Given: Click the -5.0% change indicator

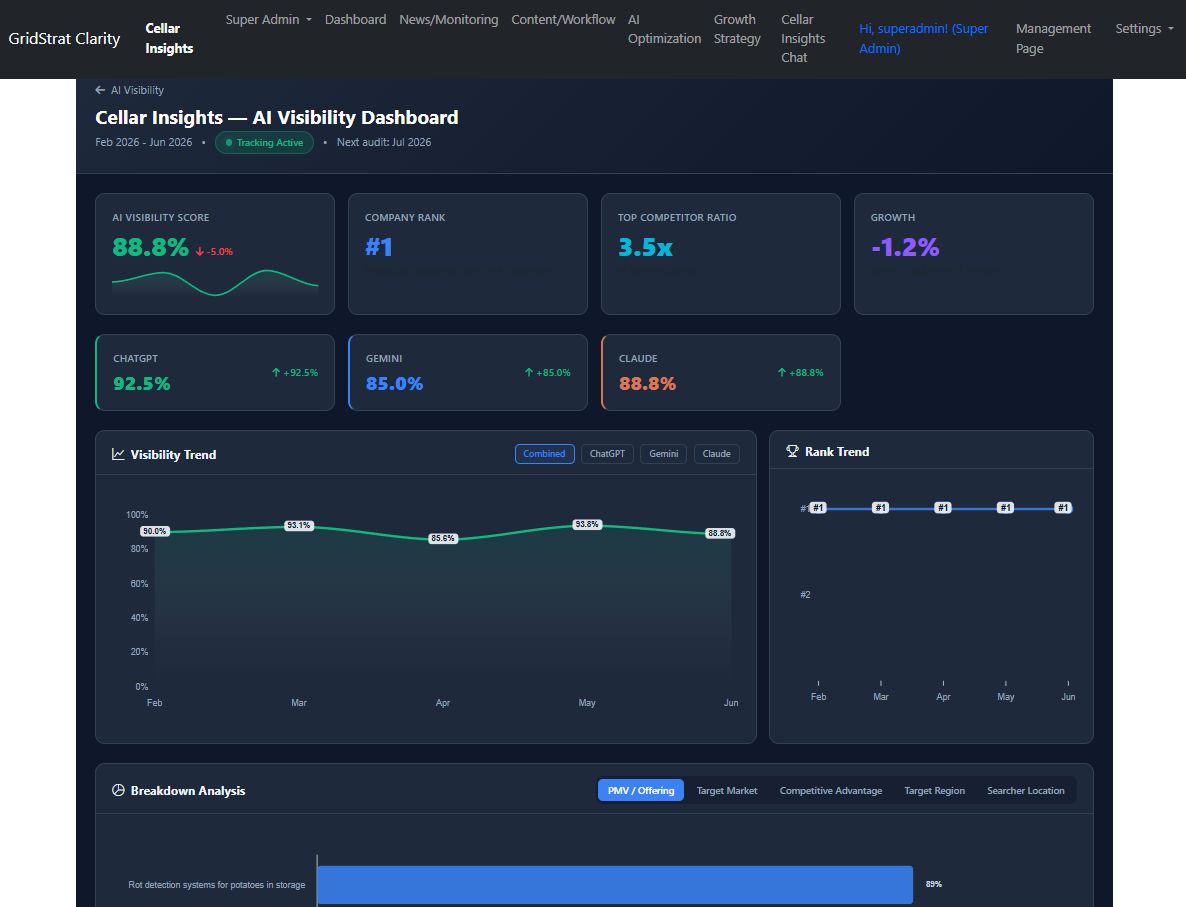Looking at the screenshot, I should click(x=214, y=252).
